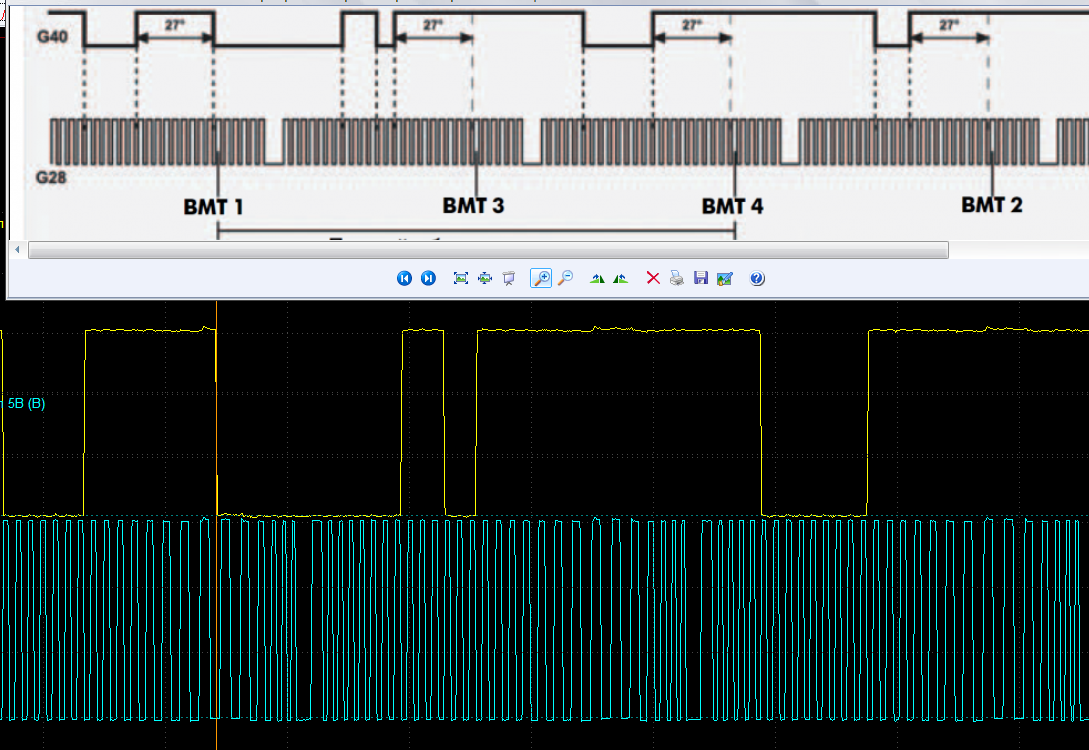This screenshot has height=750, width=1089.
Task: Save a copy with floppy icon
Action: coord(701,278)
